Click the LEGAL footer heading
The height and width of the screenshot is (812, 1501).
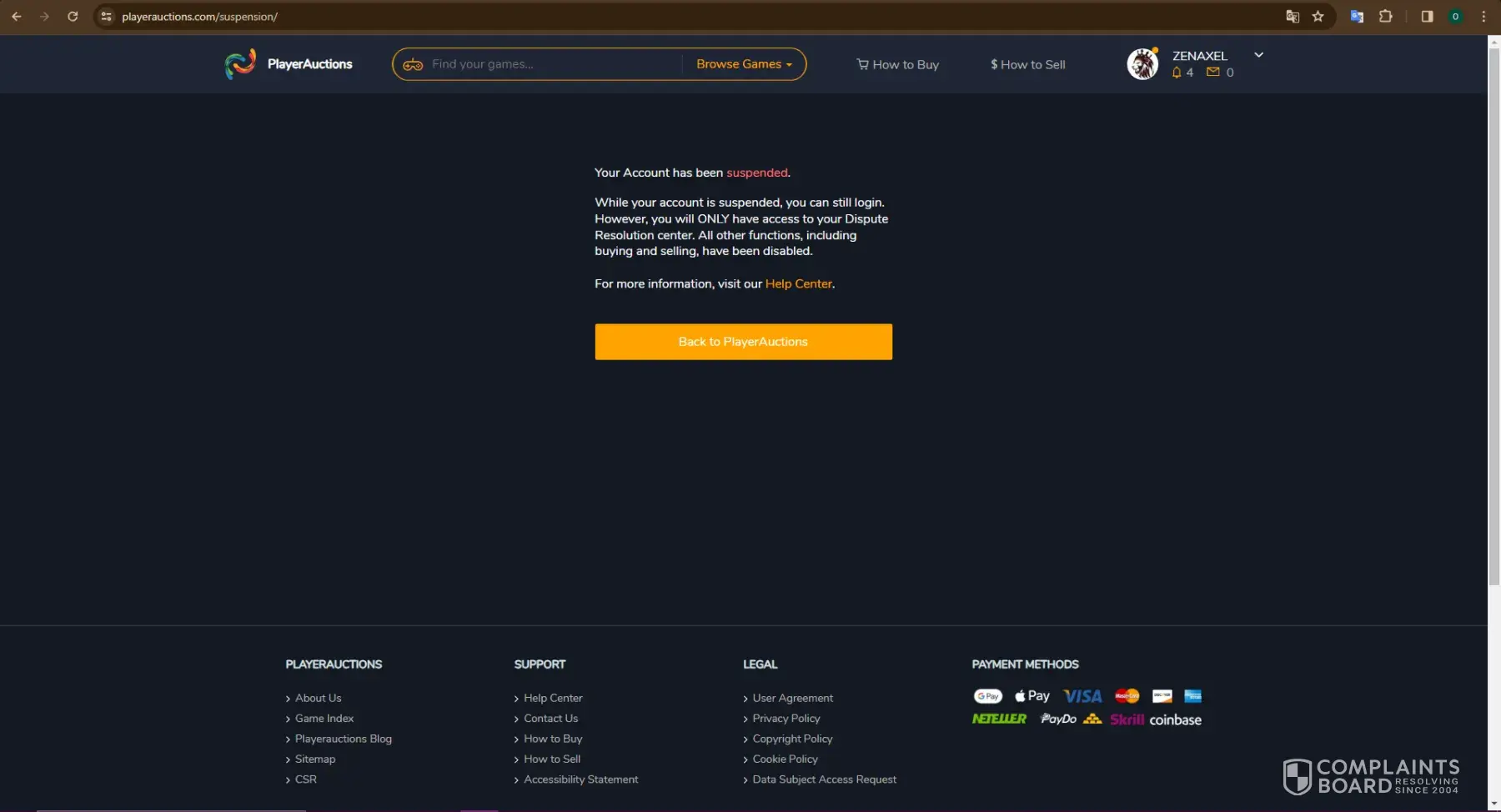click(x=761, y=664)
